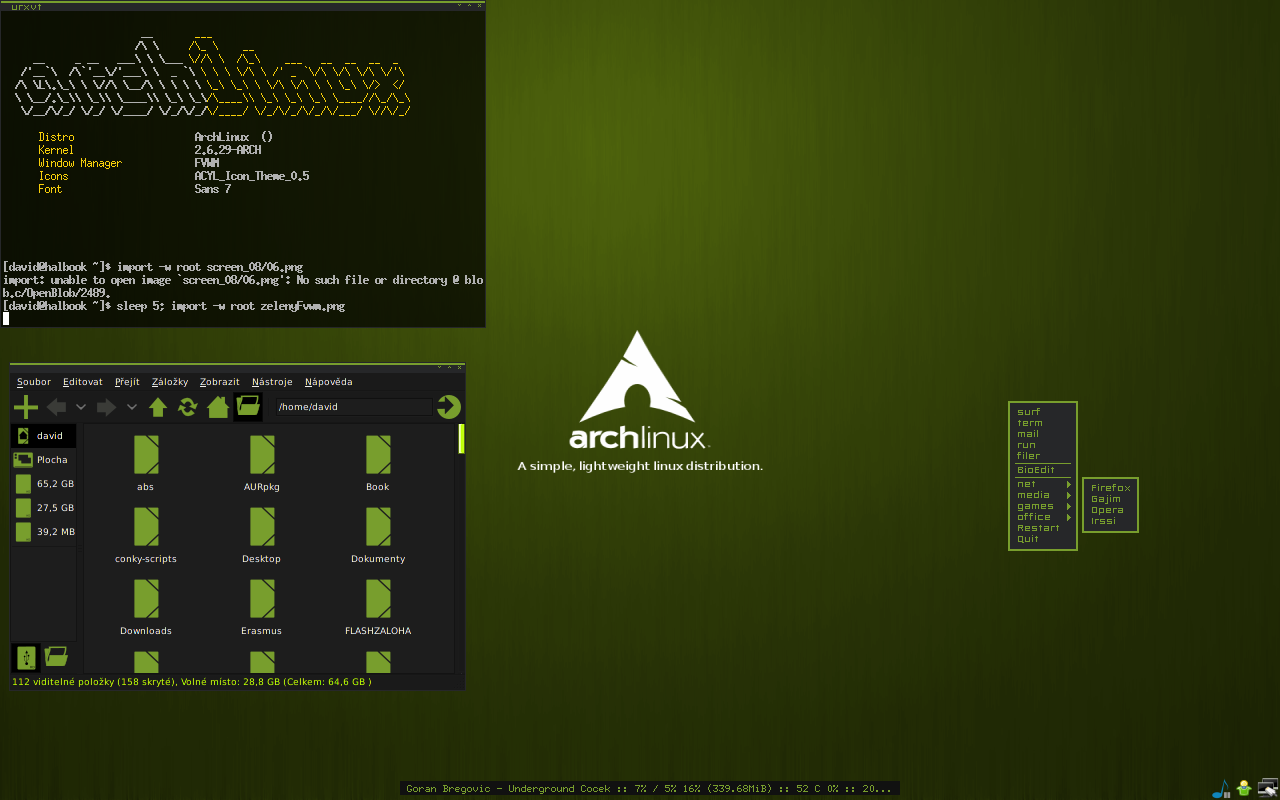Click the file manager vertical scrollbar thumb
The height and width of the screenshot is (800, 1280).
(x=461, y=439)
